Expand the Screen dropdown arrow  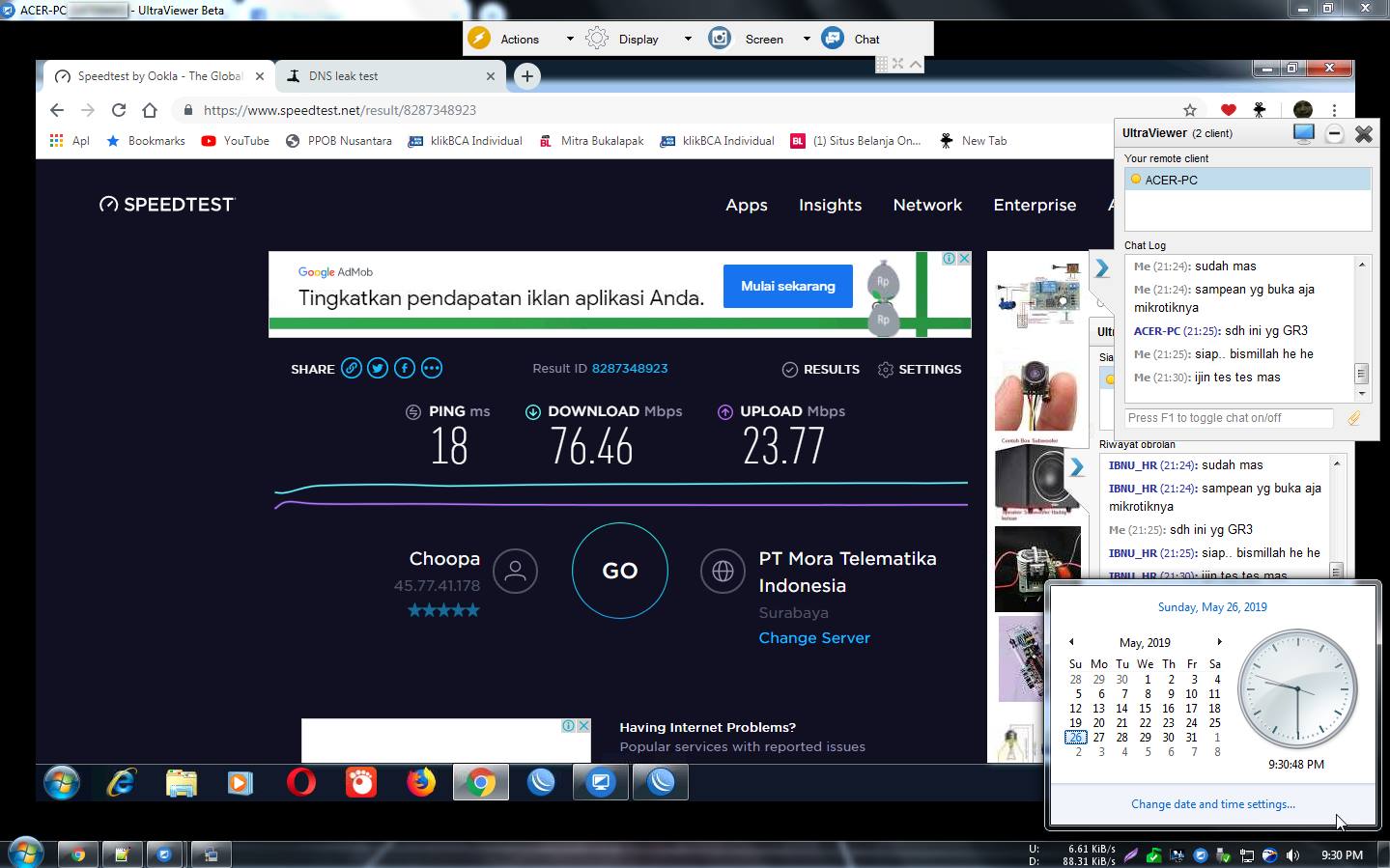807,39
